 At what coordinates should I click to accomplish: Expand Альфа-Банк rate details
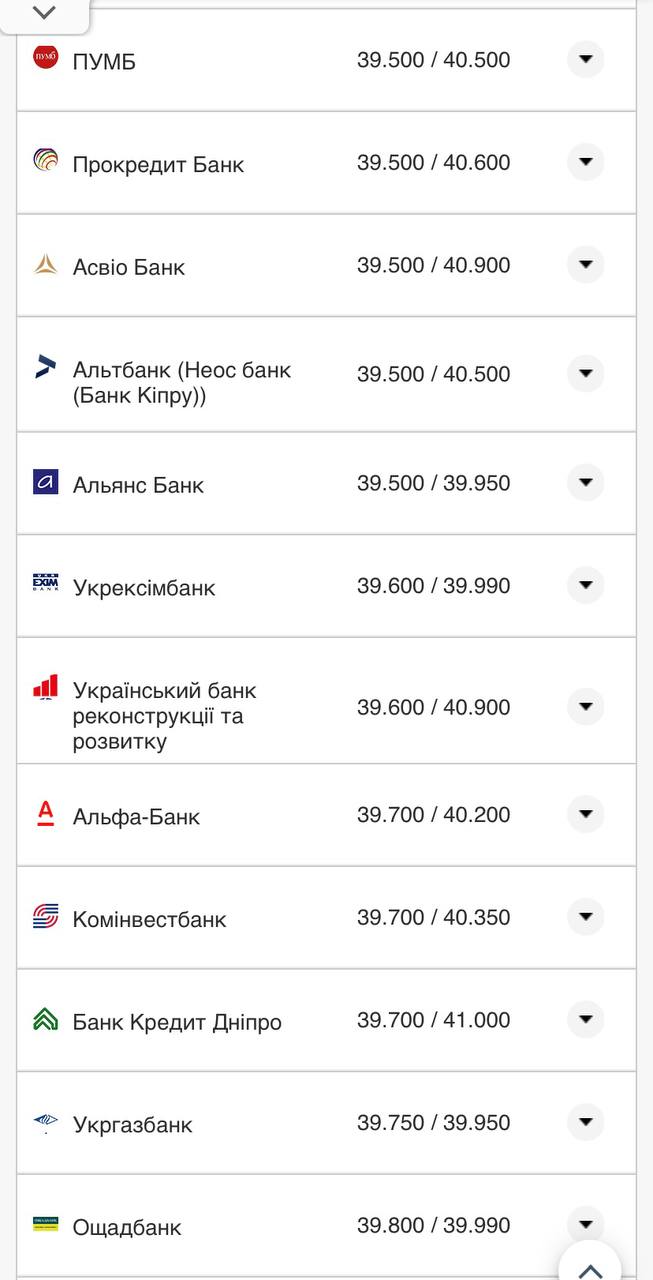(585, 813)
